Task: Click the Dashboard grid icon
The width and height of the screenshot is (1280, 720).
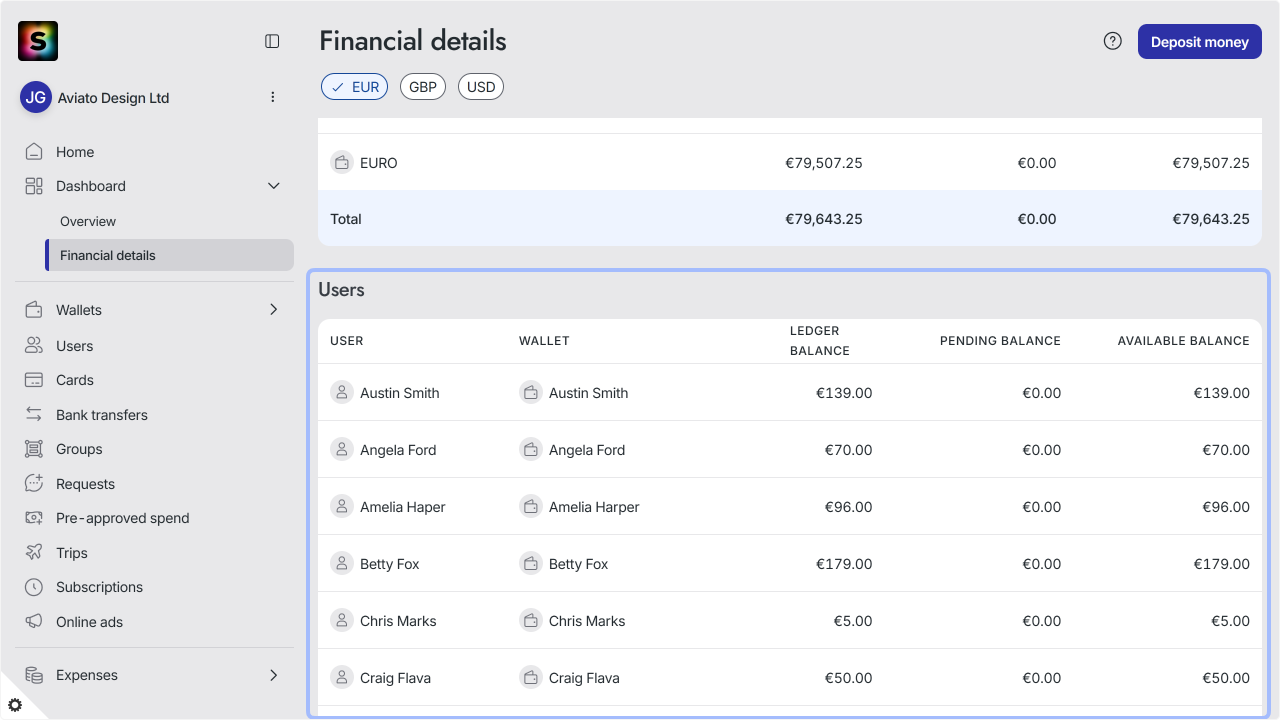Action: point(34,186)
